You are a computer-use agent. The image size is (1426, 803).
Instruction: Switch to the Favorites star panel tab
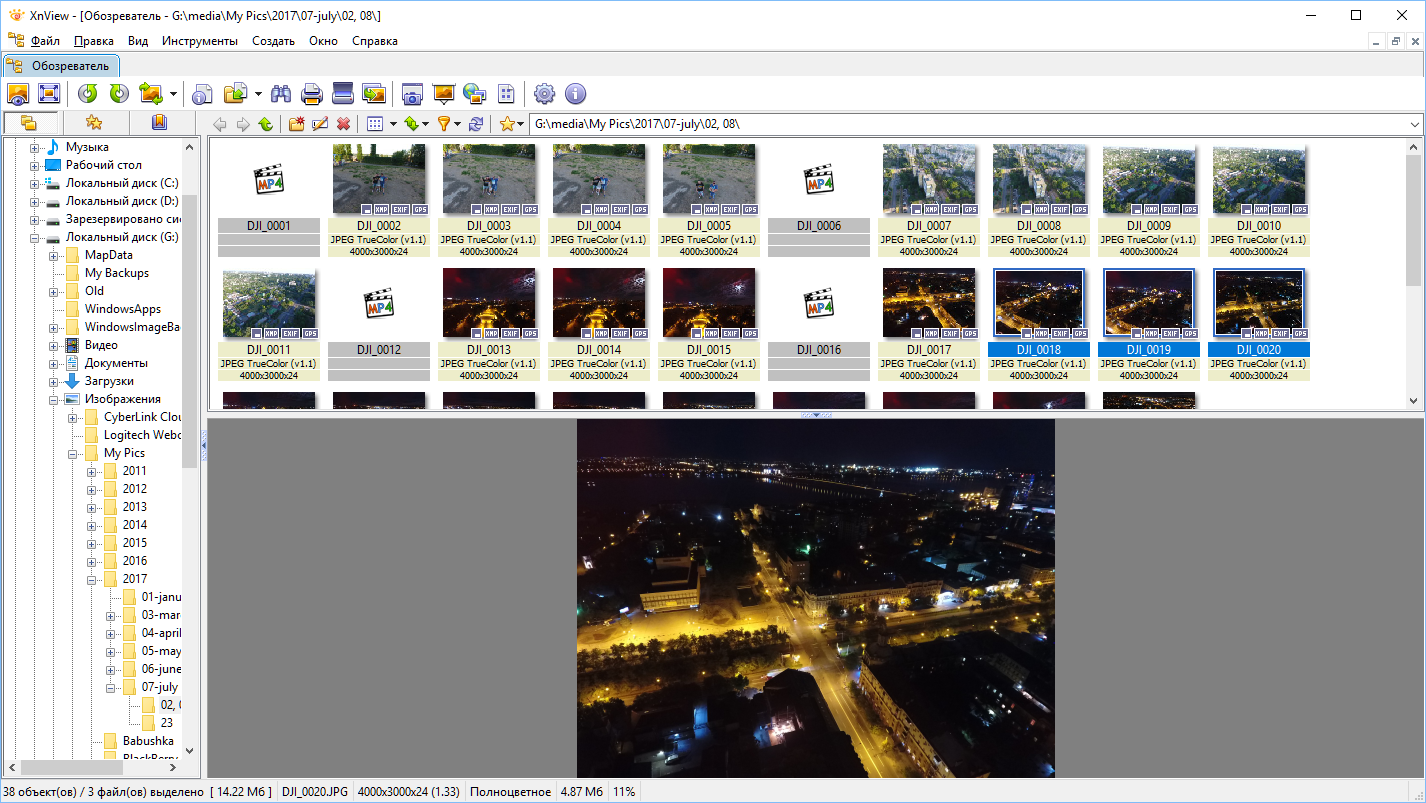pyautogui.click(x=94, y=123)
